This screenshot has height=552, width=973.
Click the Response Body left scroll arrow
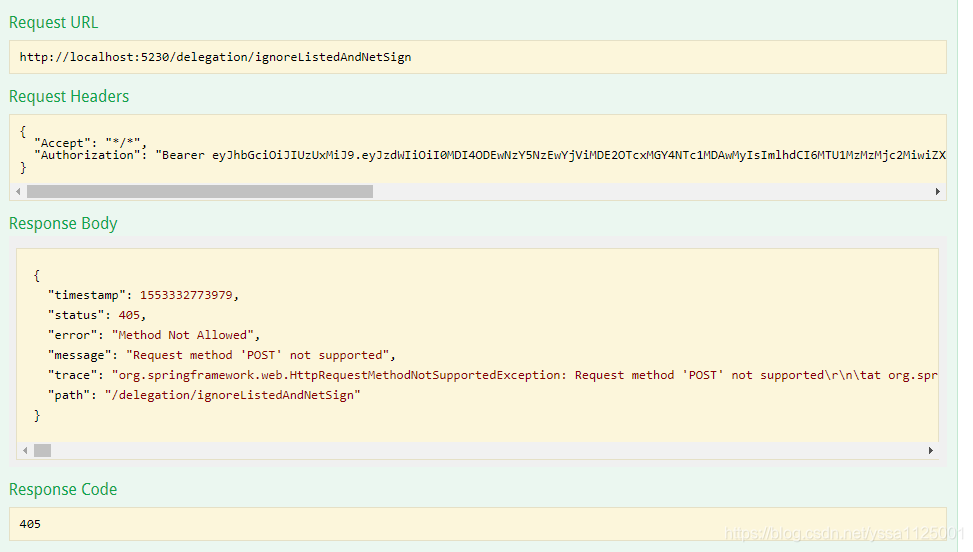[x=25, y=450]
